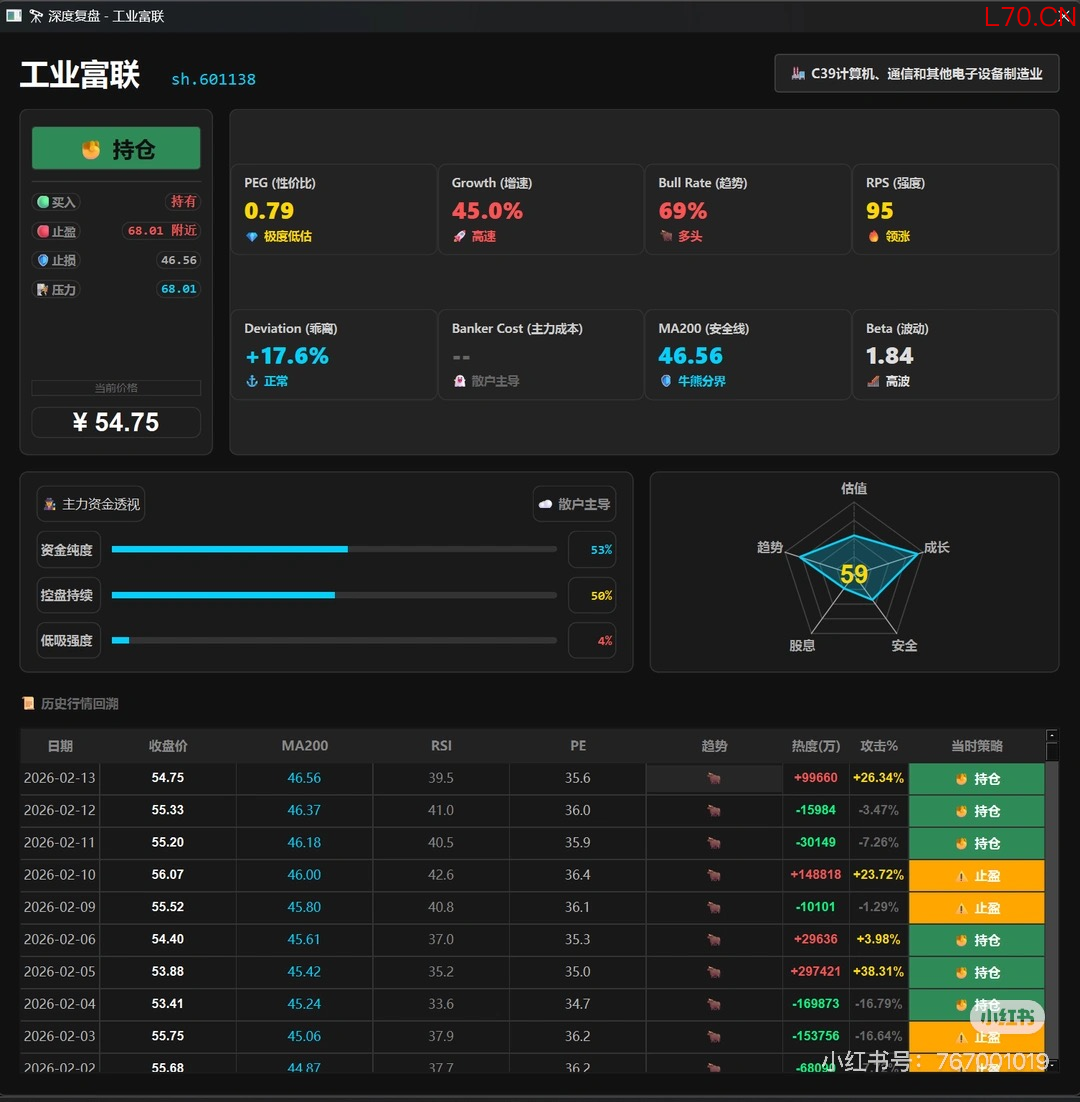Click the Beta value 1.84
The width and height of the screenshot is (1080, 1102).
point(889,356)
